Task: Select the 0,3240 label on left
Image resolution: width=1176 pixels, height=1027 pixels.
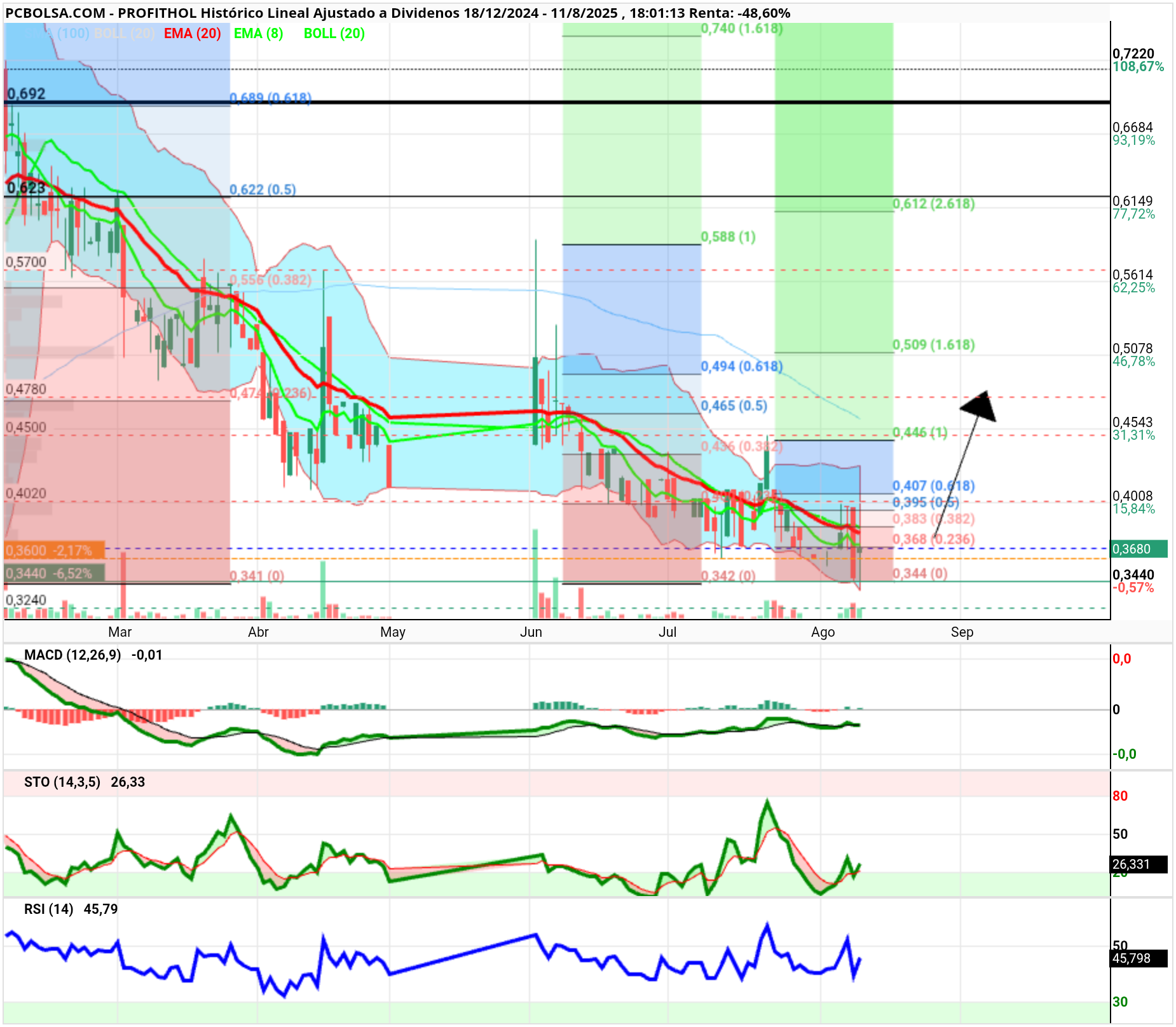Action: pos(26,600)
